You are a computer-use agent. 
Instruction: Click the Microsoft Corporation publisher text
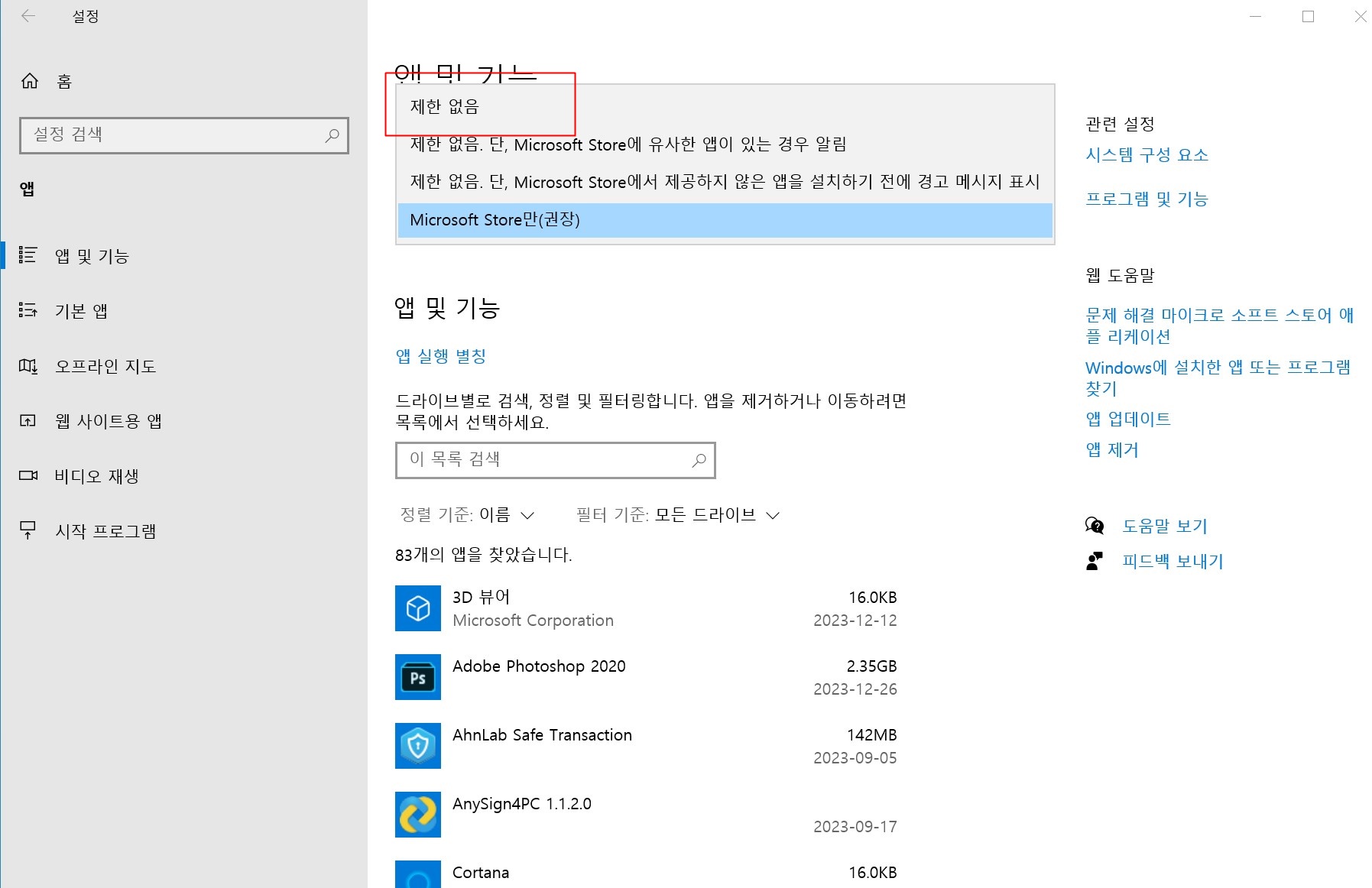point(534,621)
